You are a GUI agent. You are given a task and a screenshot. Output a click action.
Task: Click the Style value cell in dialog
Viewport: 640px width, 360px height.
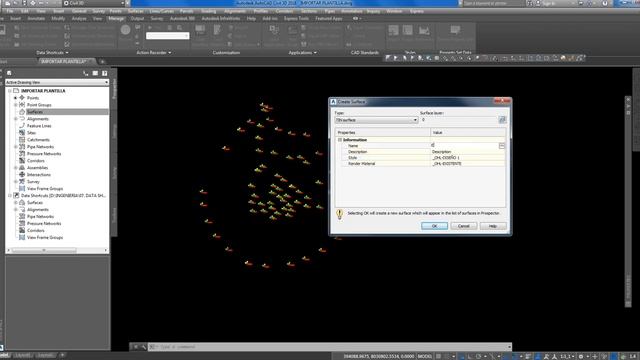(x=468, y=158)
